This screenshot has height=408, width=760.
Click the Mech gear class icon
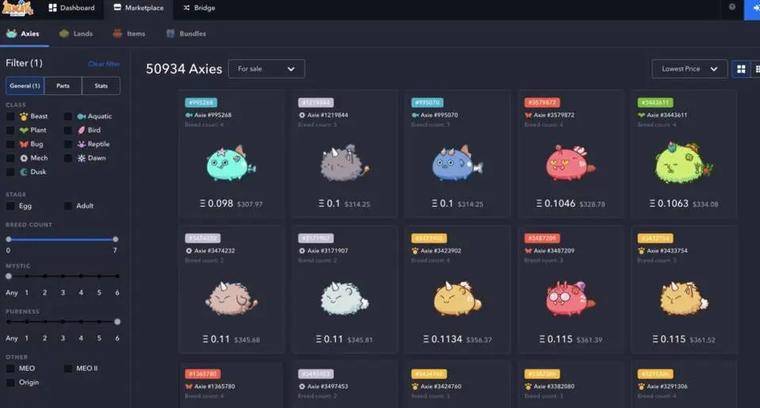(24, 158)
